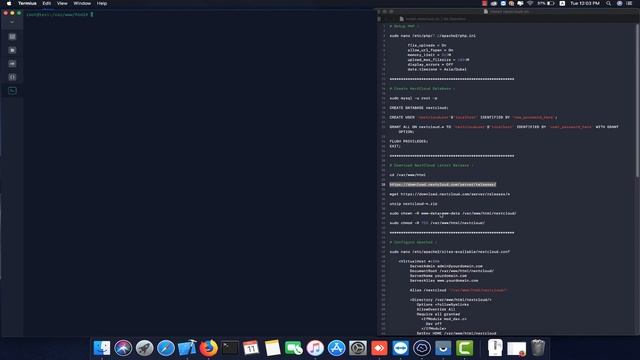The width and height of the screenshot is (640, 360).
Task: Click the battery indicator in menu bar
Action: tap(546, 3)
